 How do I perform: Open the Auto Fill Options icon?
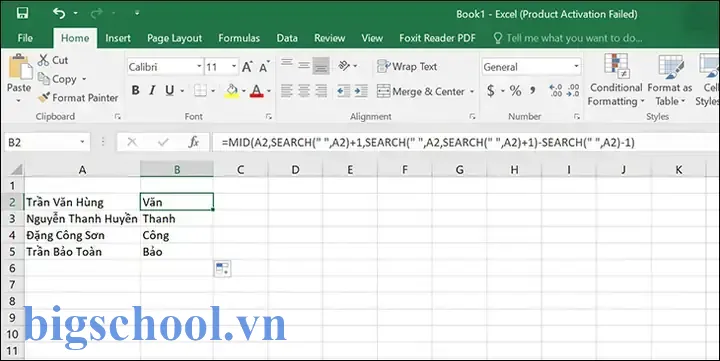(x=222, y=269)
